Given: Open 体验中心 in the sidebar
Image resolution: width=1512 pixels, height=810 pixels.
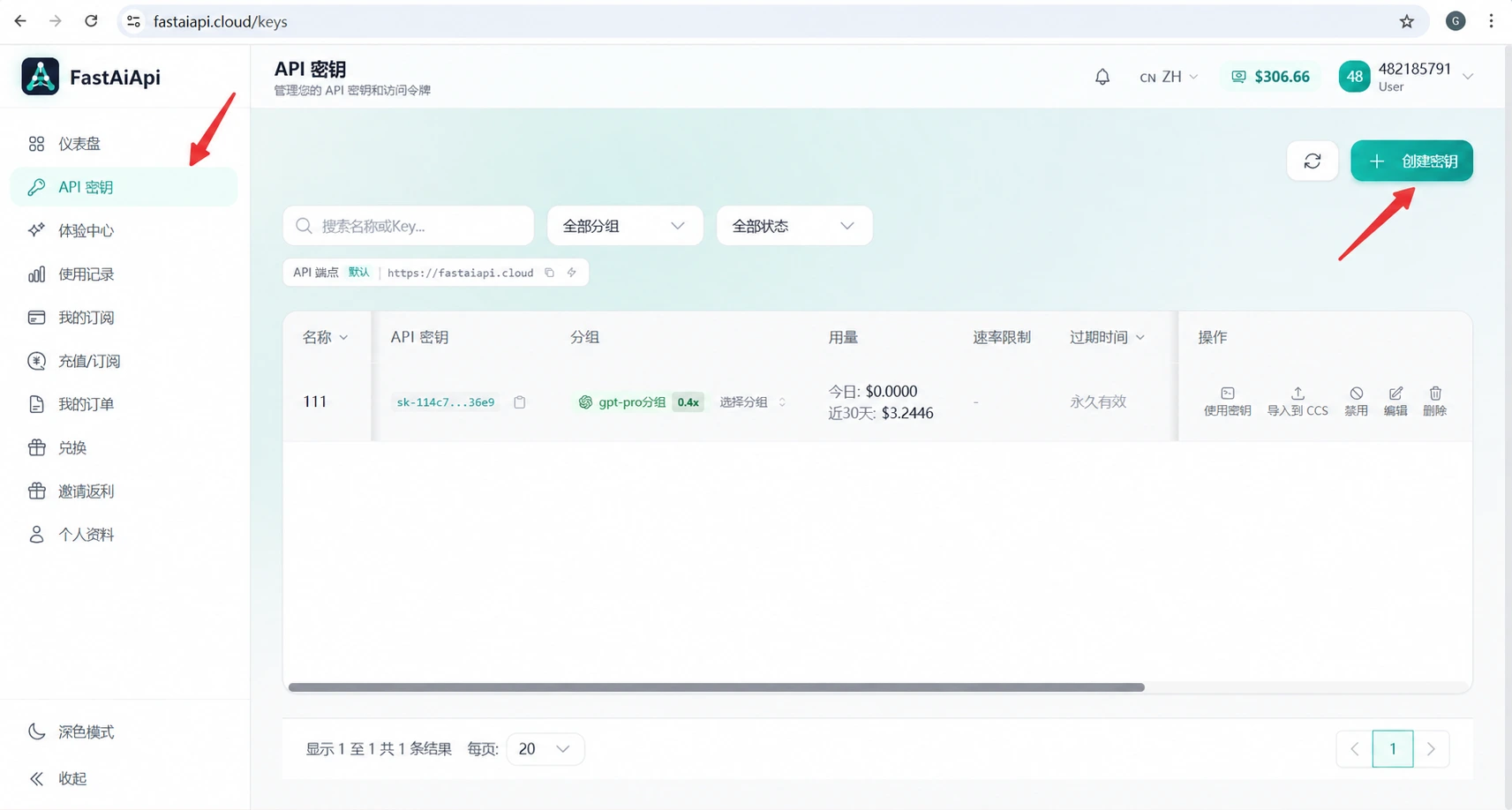Looking at the screenshot, I should coord(124,230).
